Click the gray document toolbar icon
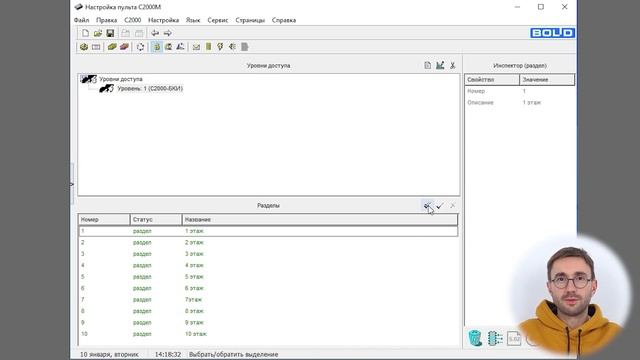640x360 pixels. click(x=244, y=47)
